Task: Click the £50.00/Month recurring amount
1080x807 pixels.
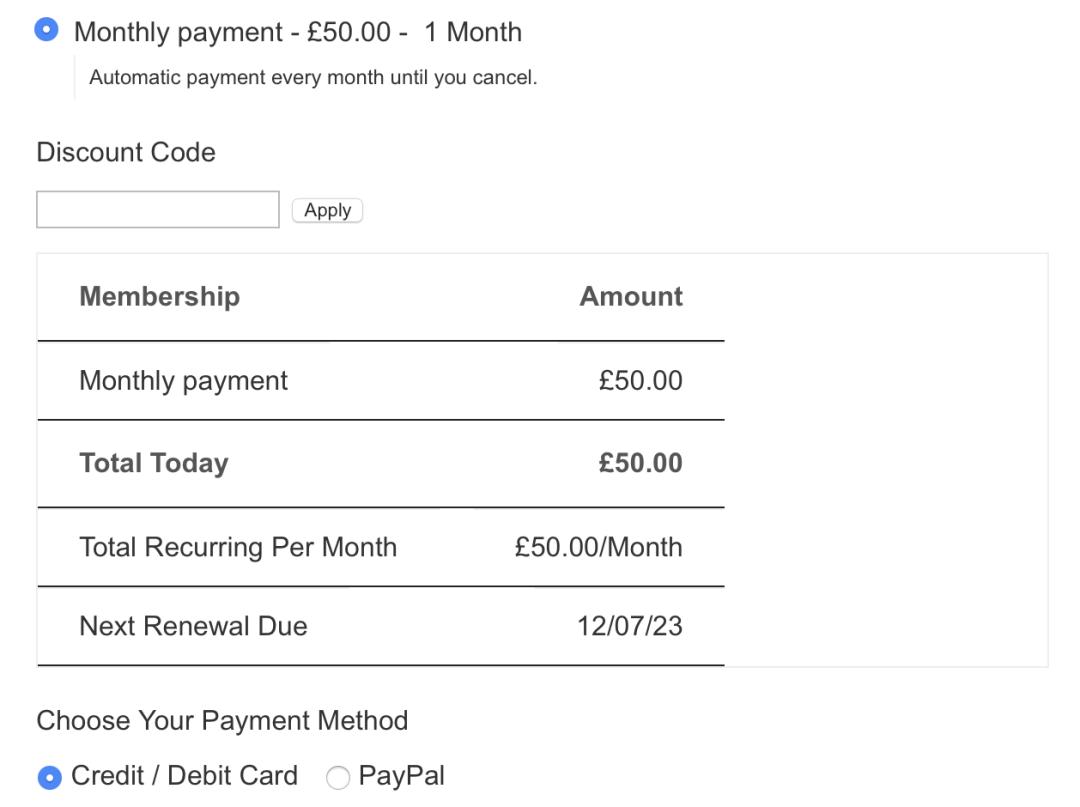Action: [x=598, y=547]
